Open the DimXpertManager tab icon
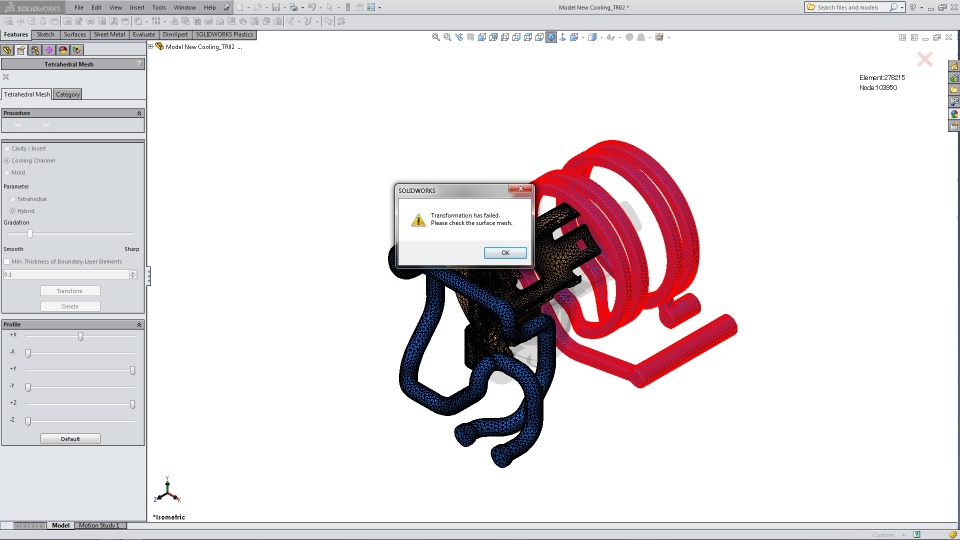 coord(48,50)
